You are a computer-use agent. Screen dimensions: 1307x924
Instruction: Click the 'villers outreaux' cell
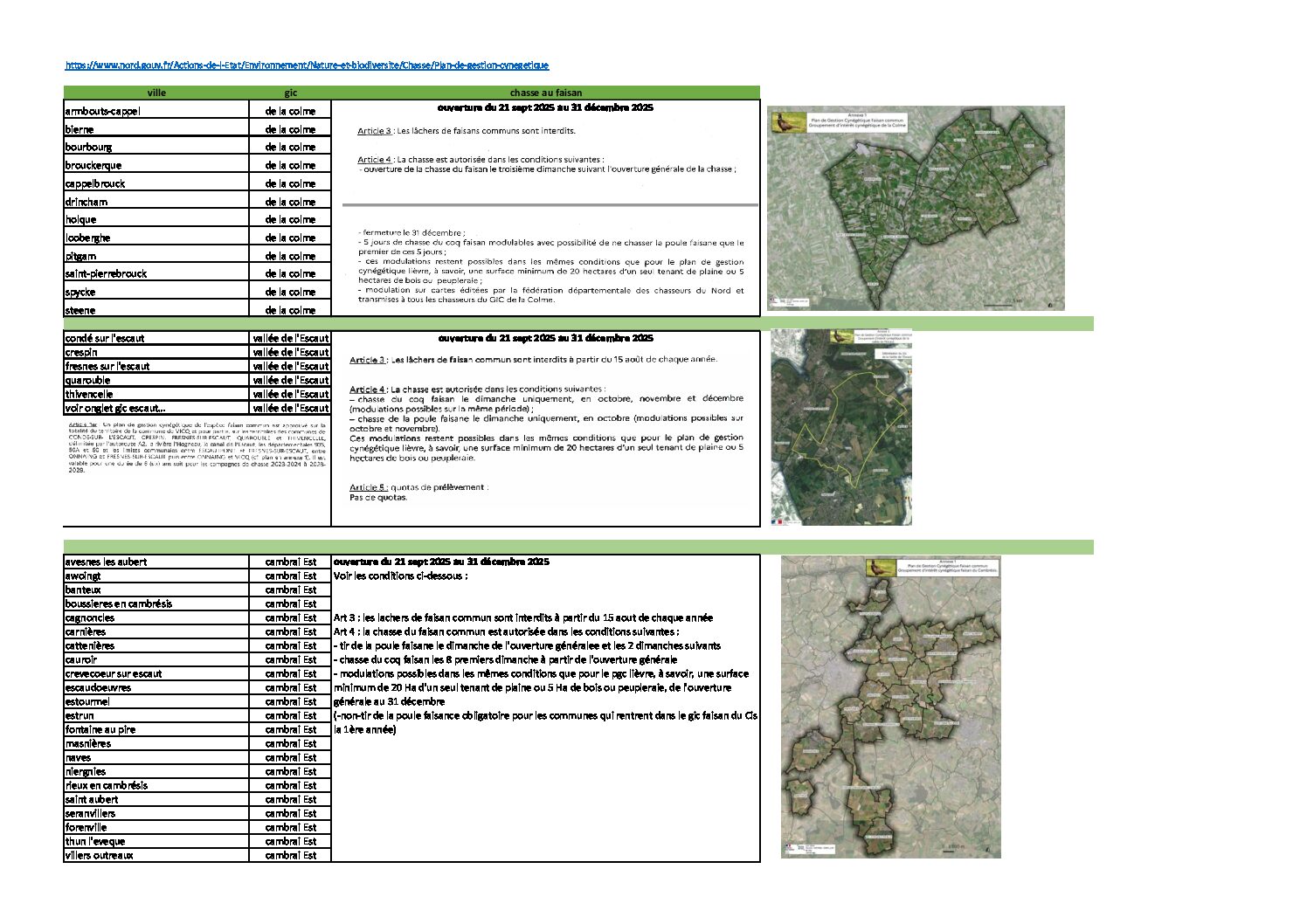156,855
